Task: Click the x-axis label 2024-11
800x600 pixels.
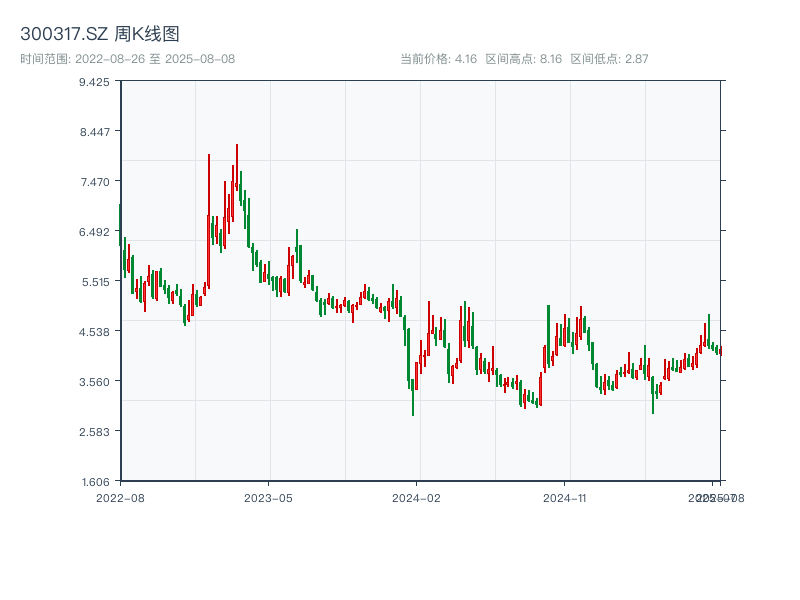Action: (x=564, y=498)
